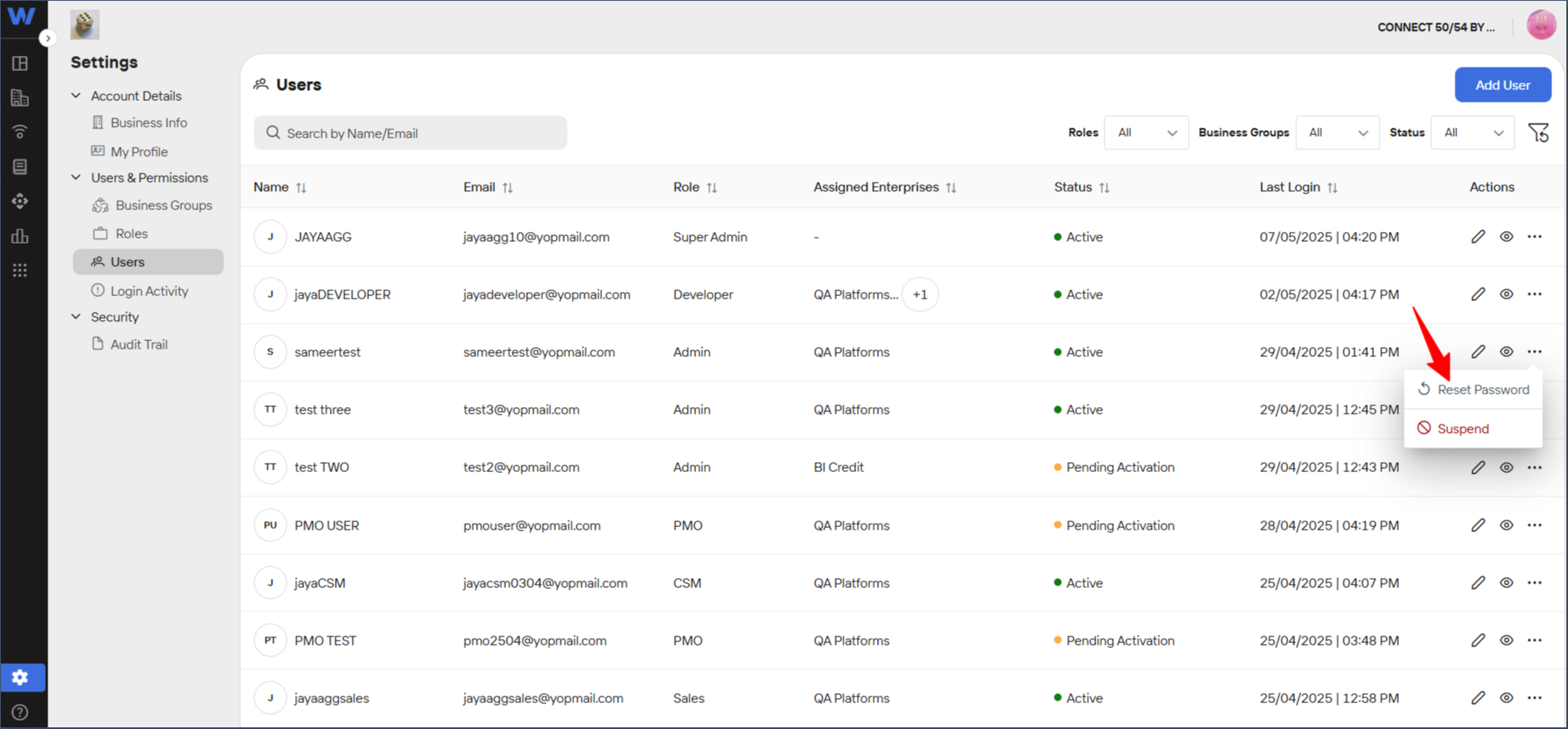View test TWO details via eye icon
Image resolution: width=1568 pixels, height=729 pixels.
pos(1506,468)
